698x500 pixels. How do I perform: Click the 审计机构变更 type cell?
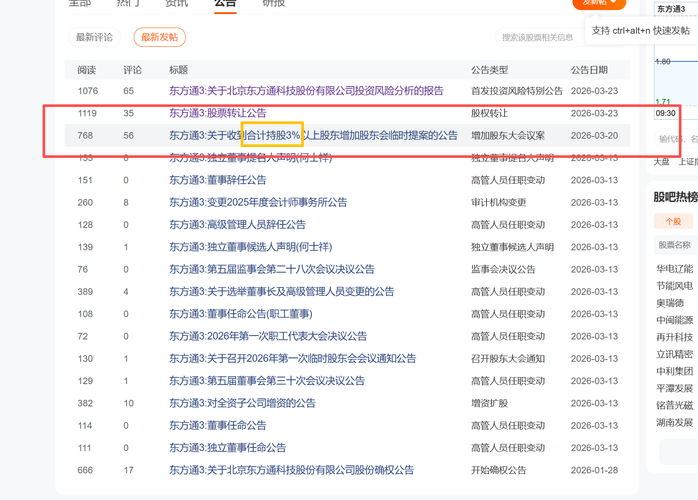pos(499,202)
